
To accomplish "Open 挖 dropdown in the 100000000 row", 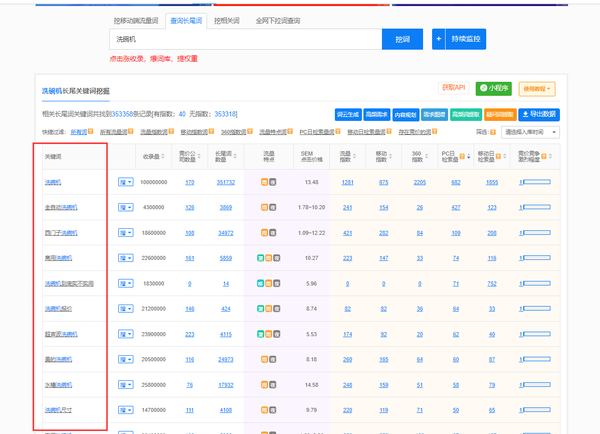I will [126, 182].
